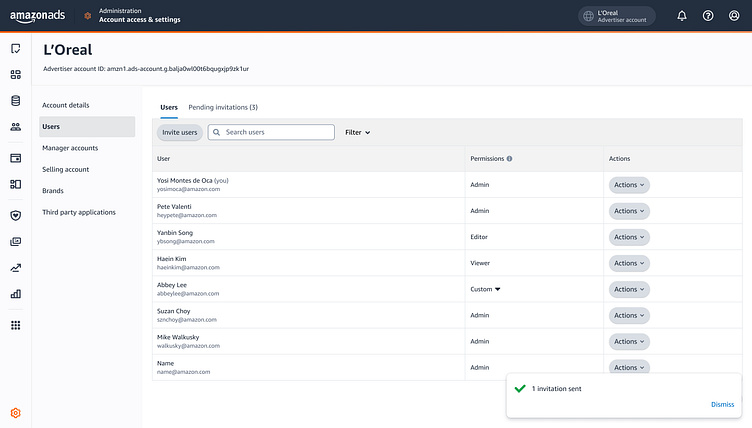
Task: Open the bar chart reports sidebar icon
Action: (16, 294)
